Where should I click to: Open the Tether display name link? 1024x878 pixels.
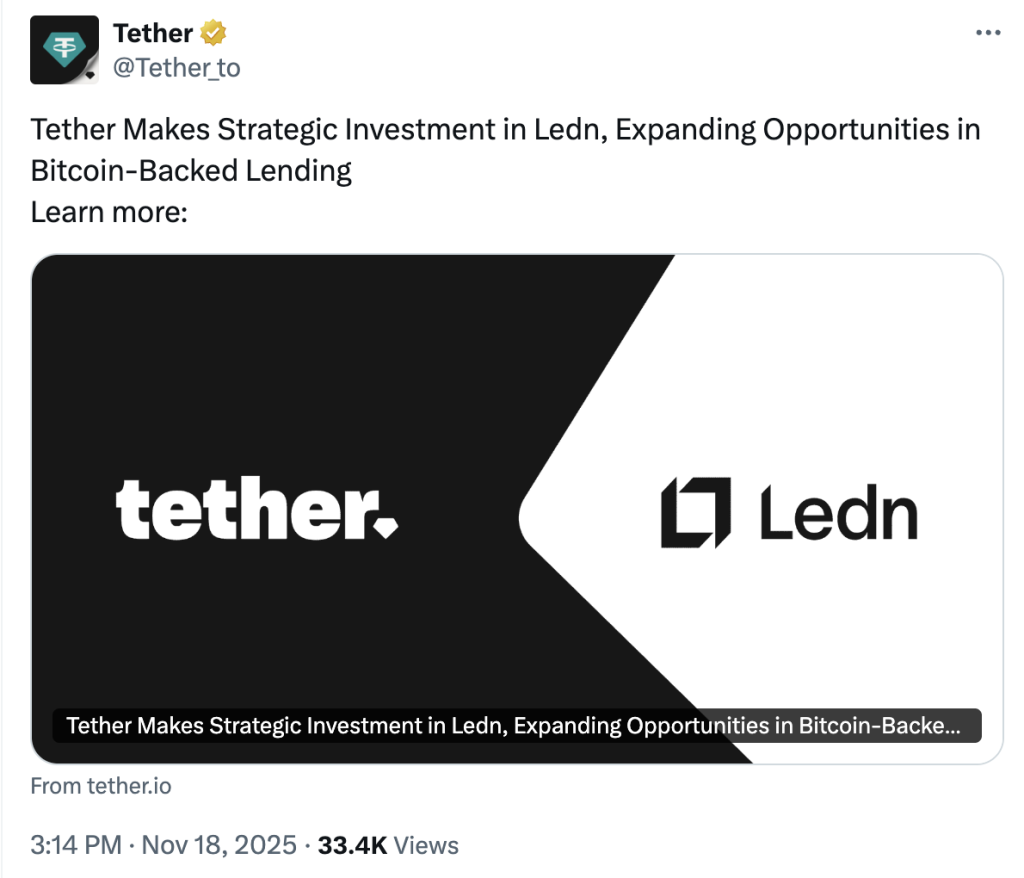click(153, 33)
